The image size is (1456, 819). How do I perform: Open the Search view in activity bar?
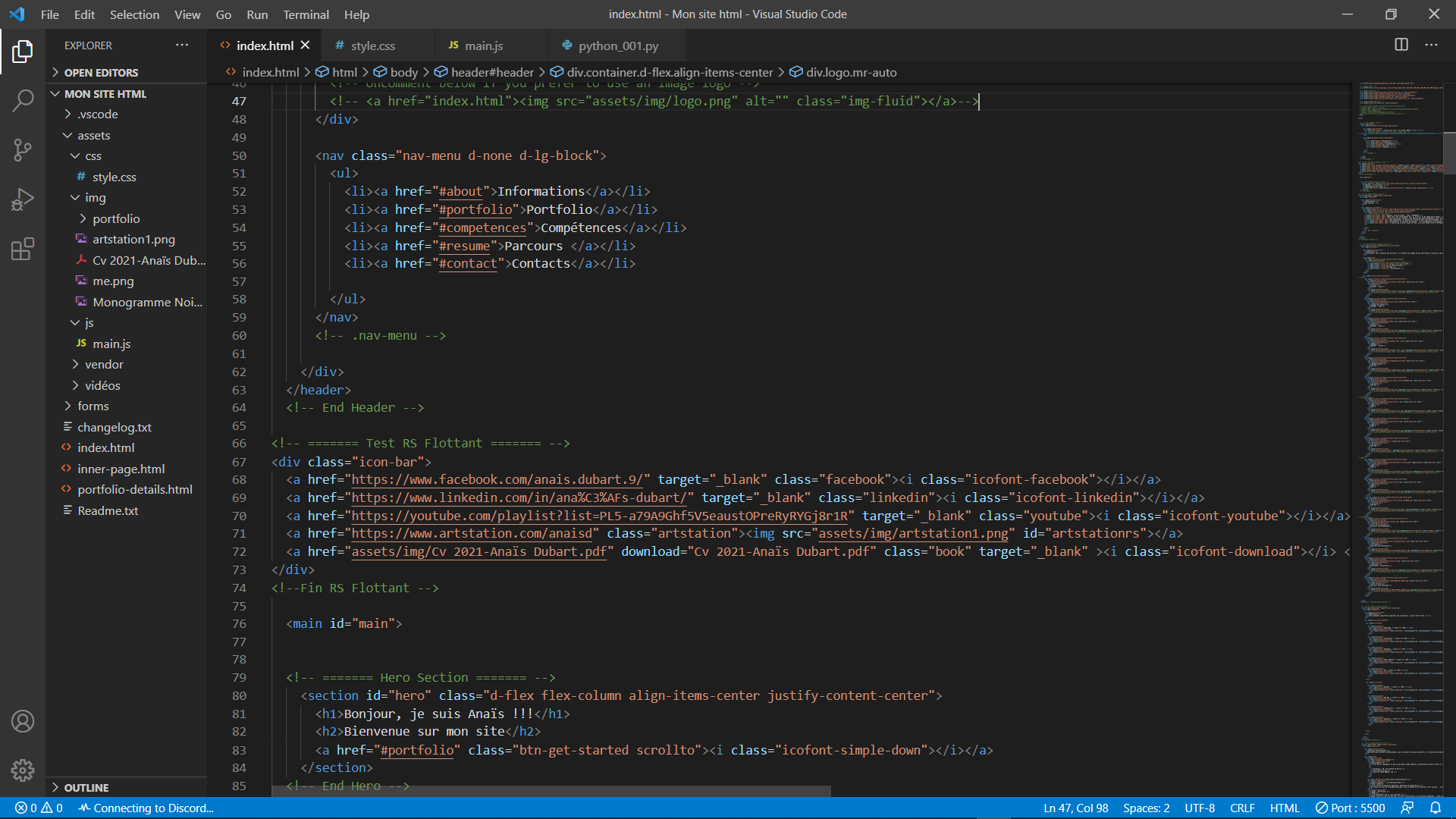click(23, 100)
